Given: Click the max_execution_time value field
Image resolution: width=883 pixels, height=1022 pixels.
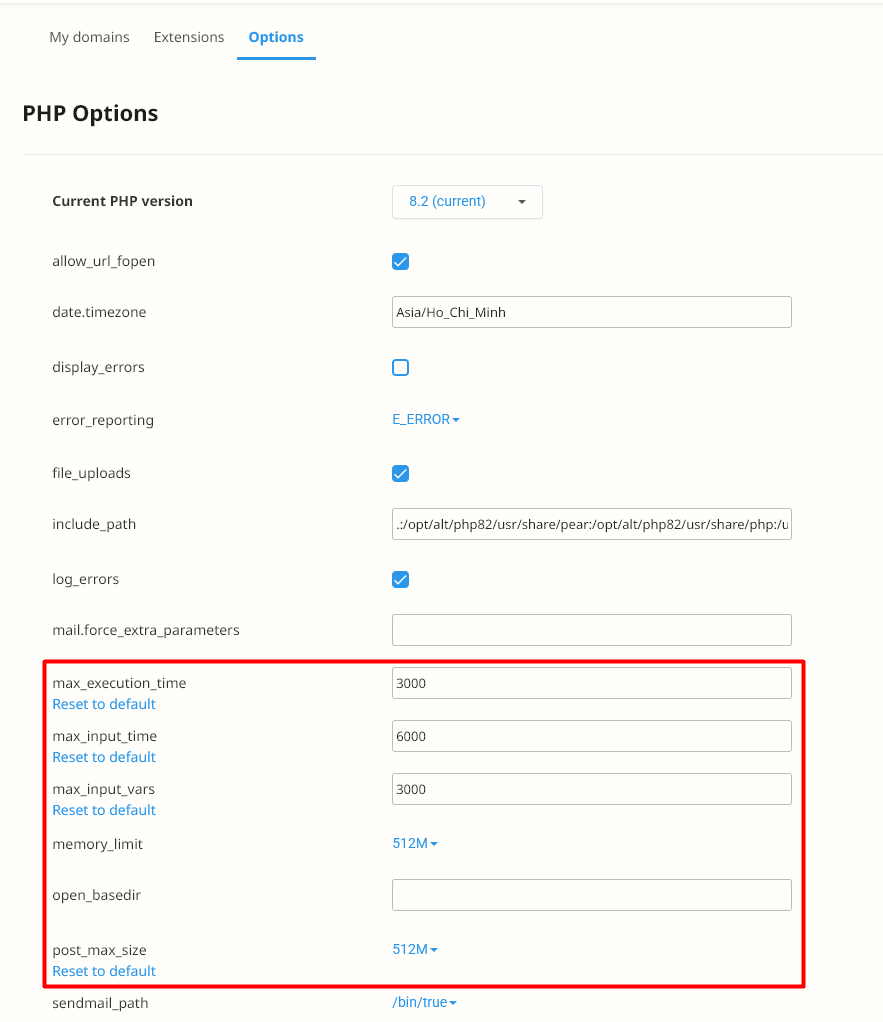Looking at the screenshot, I should 591,683.
